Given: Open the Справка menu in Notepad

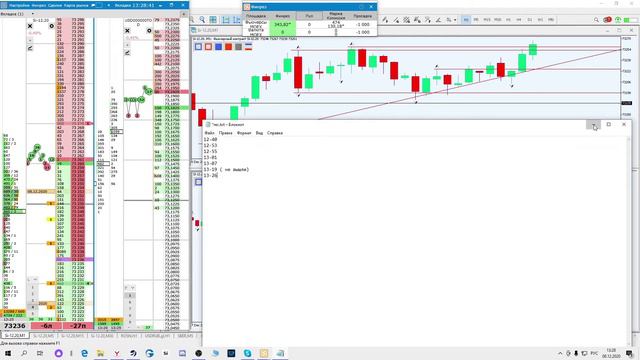Looking at the screenshot, I should pos(275,133).
